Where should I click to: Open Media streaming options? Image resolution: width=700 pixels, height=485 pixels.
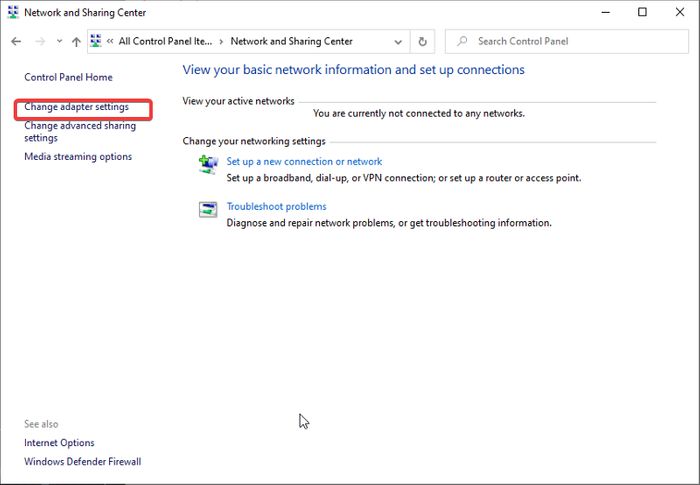[x=78, y=157]
